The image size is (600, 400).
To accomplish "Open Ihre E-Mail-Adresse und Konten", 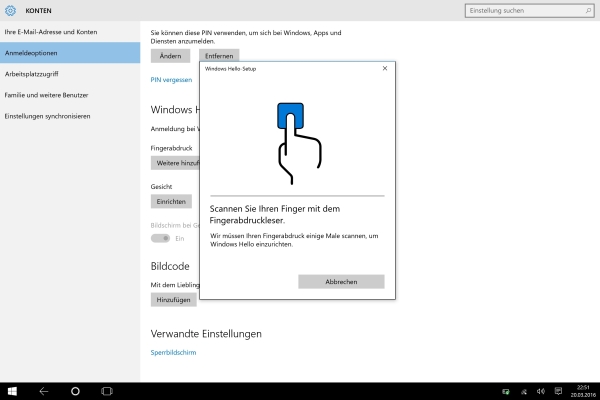I will (70, 32).
